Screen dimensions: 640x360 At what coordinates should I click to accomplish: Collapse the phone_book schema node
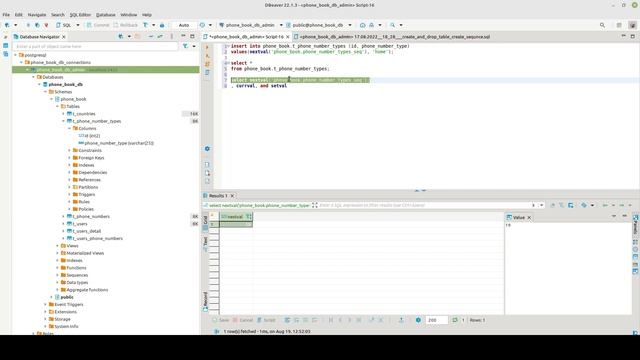51,99
